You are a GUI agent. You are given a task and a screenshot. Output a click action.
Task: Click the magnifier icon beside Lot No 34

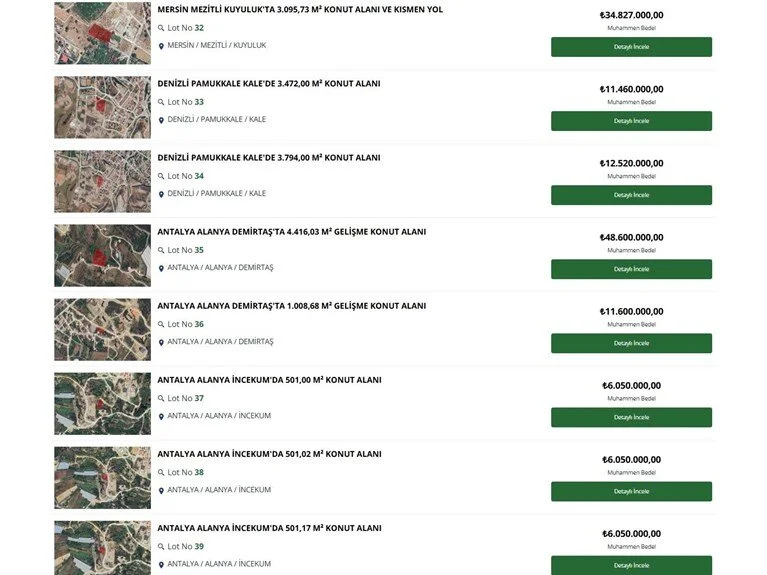[x=161, y=176]
